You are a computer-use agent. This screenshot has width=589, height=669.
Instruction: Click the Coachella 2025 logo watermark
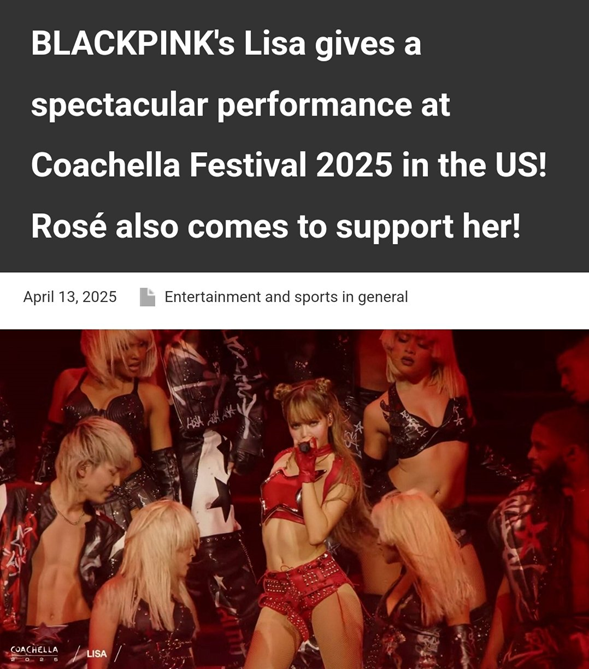[34, 653]
